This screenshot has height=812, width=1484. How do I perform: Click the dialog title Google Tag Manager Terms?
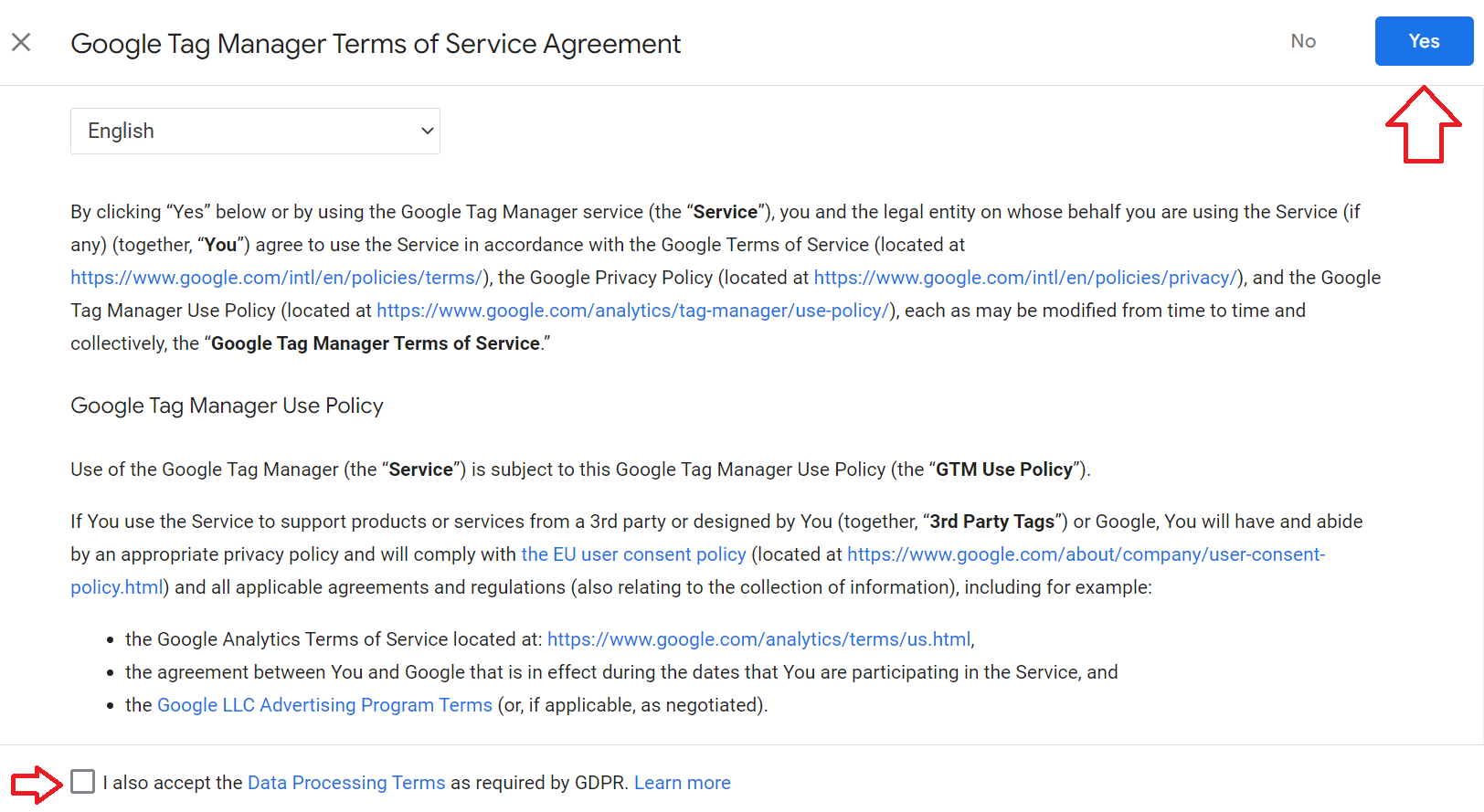376,44
